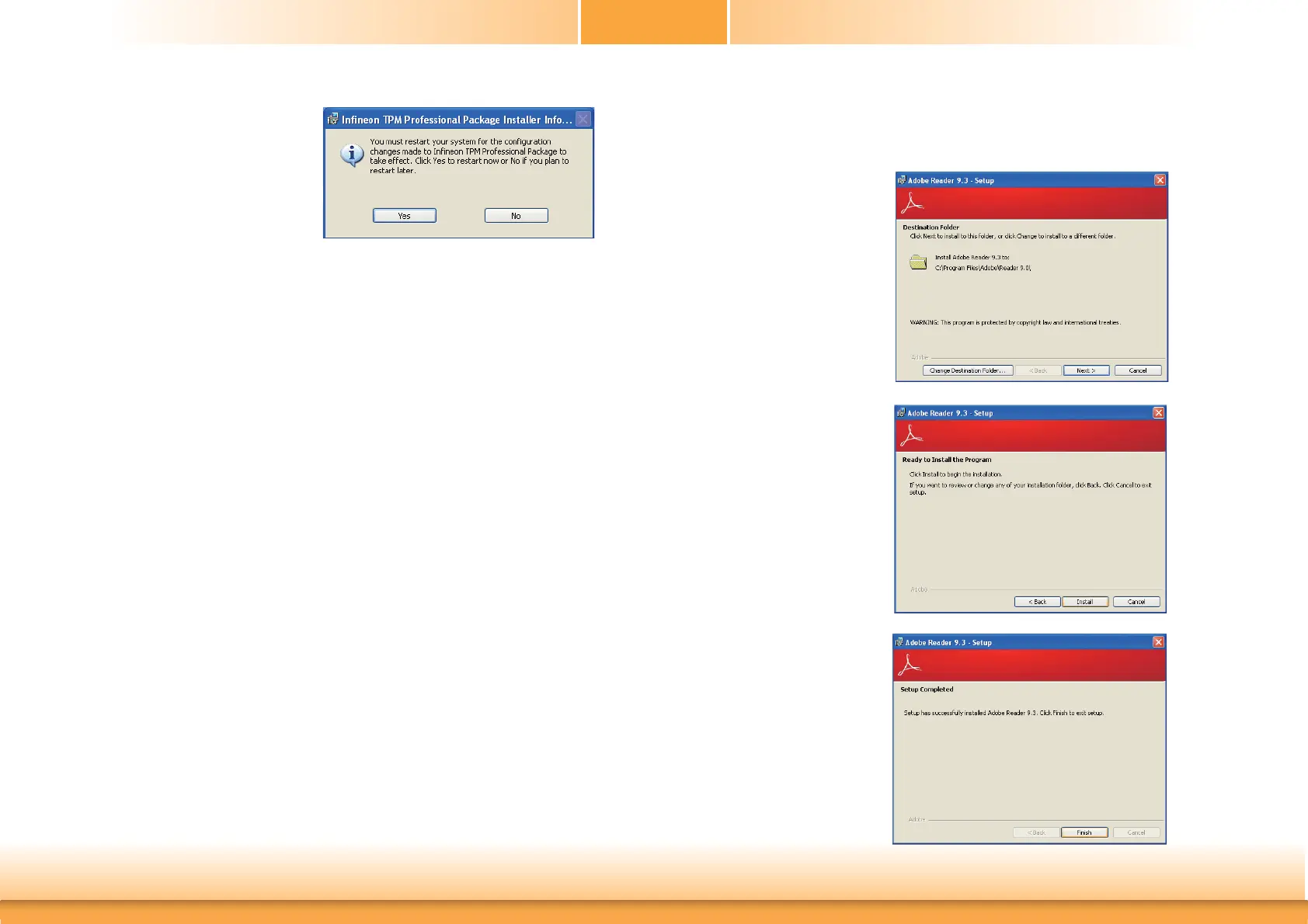Close the Destination Folder Adobe Reader setup window
1308x924 pixels.
[x=1160, y=180]
